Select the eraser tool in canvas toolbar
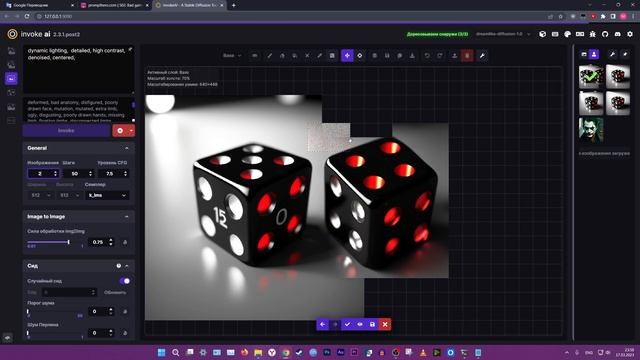The height and width of the screenshot is (360, 640). (282, 56)
